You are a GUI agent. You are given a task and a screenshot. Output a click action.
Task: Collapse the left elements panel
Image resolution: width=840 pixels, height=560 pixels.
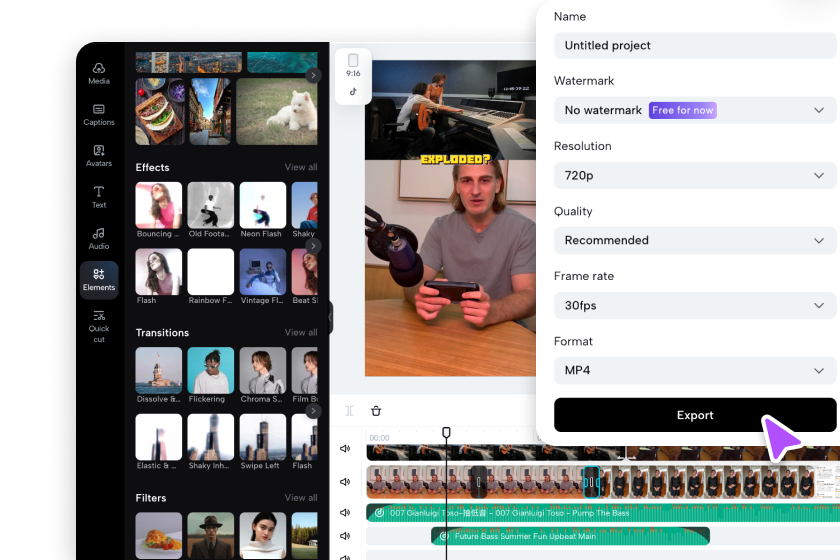(330, 317)
